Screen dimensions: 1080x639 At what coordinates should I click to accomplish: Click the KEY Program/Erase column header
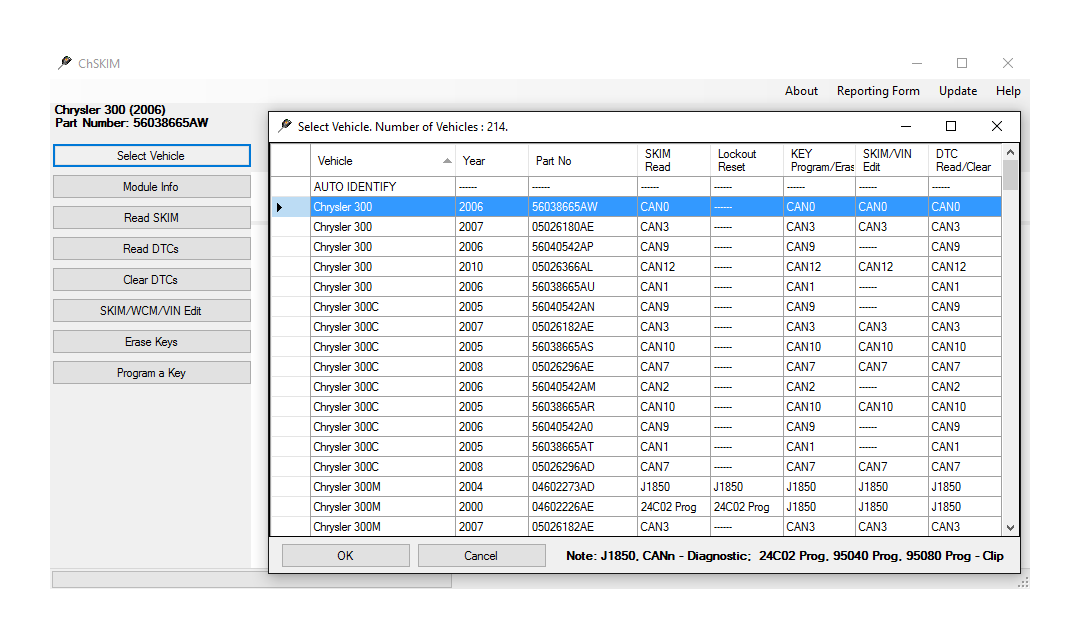(819, 160)
